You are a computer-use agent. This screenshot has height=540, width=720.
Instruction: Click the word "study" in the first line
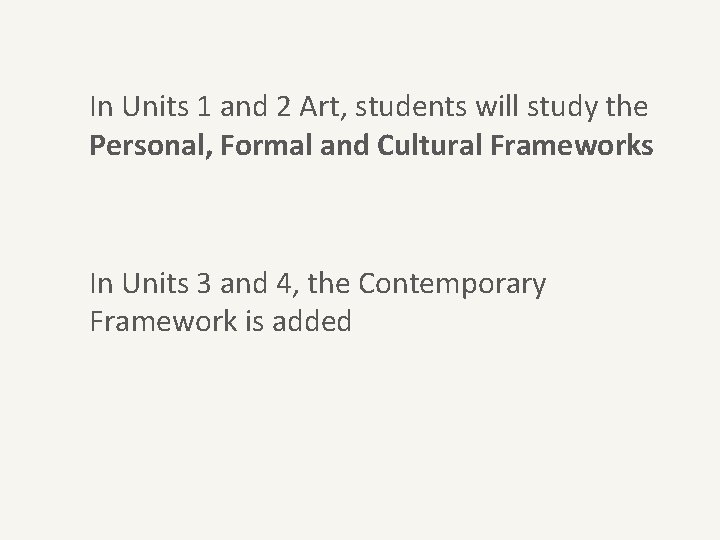click(x=562, y=107)
